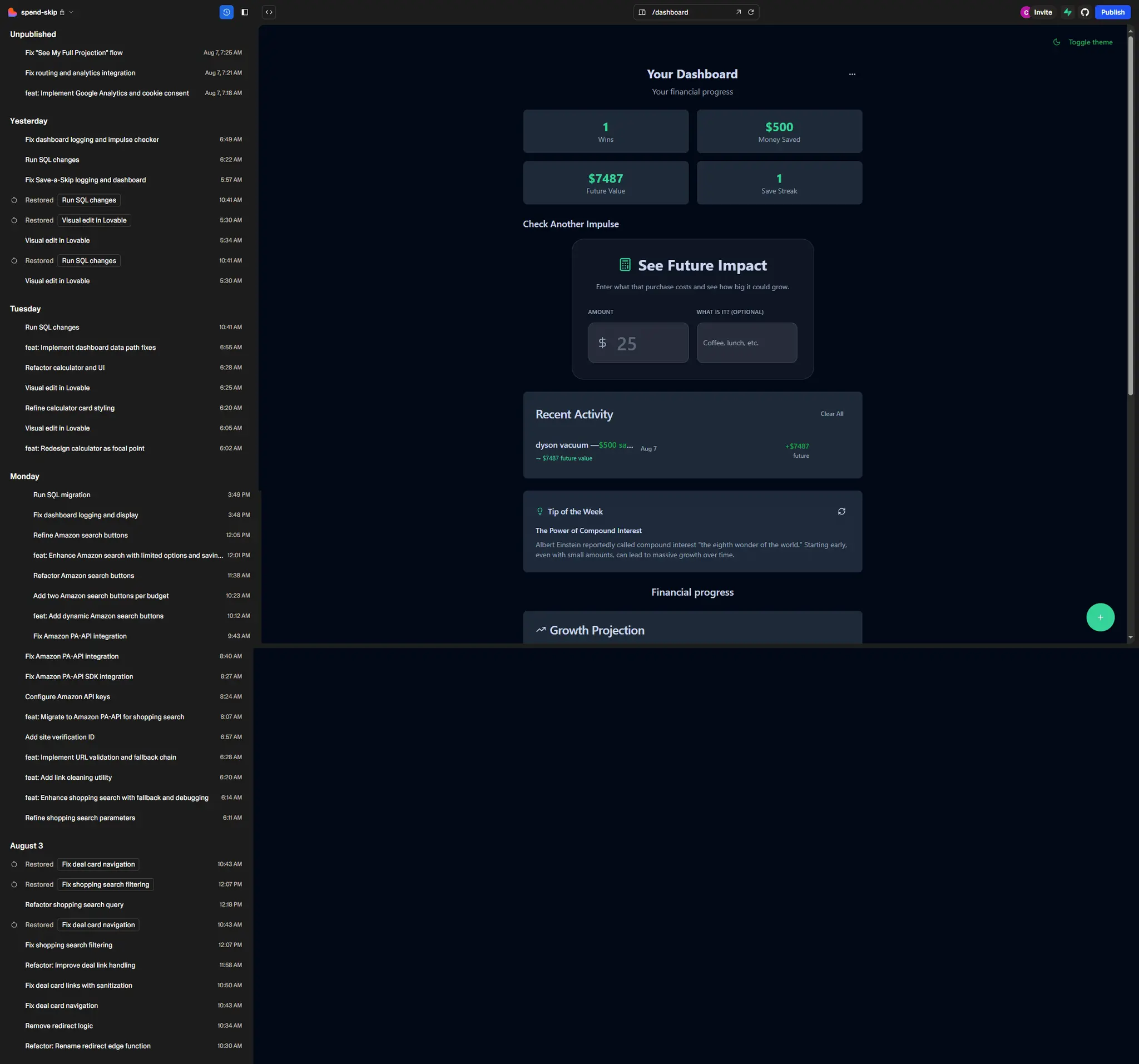Click the 'Visual edit in Lovable' restored tag
Viewport: 1139px width, 1064px height.
point(94,220)
